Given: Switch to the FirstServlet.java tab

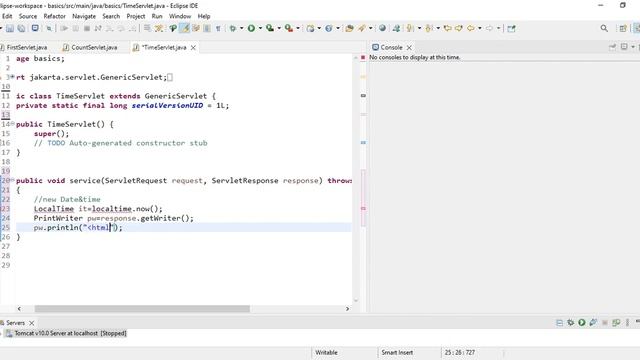Looking at the screenshot, I should tap(25, 47).
